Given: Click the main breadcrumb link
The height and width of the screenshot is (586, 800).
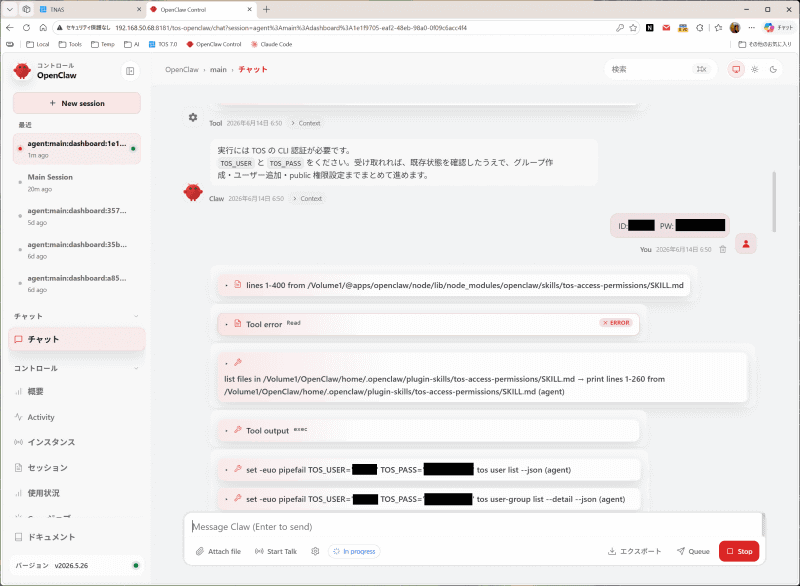Looking at the screenshot, I should tap(218, 69).
